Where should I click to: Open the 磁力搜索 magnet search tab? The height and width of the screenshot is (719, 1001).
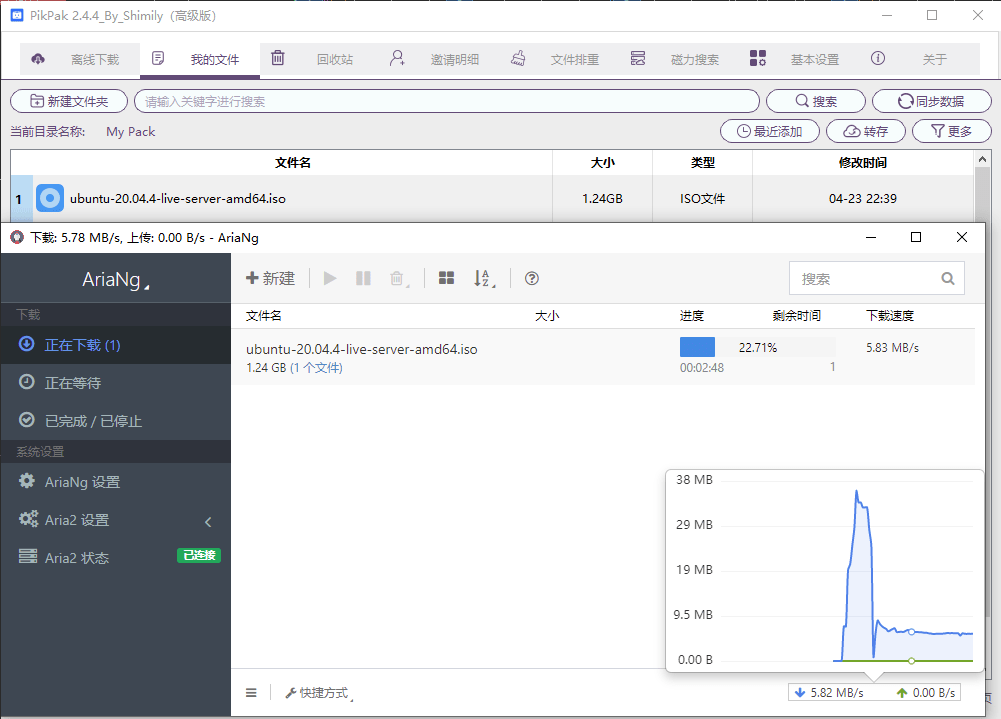(680, 59)
